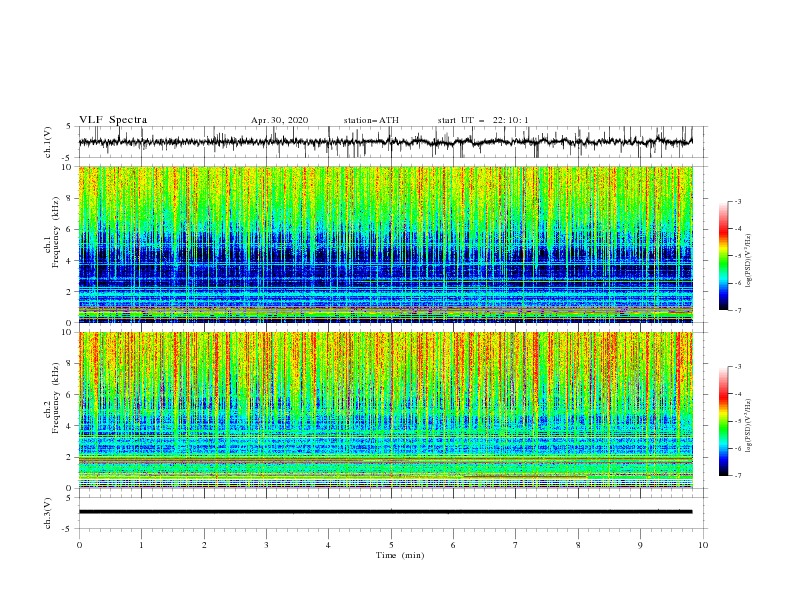Click the ch.3 flat black voltage trace
Image resolution: width=792 pixels, height=612 pixels.
[386, 512]
